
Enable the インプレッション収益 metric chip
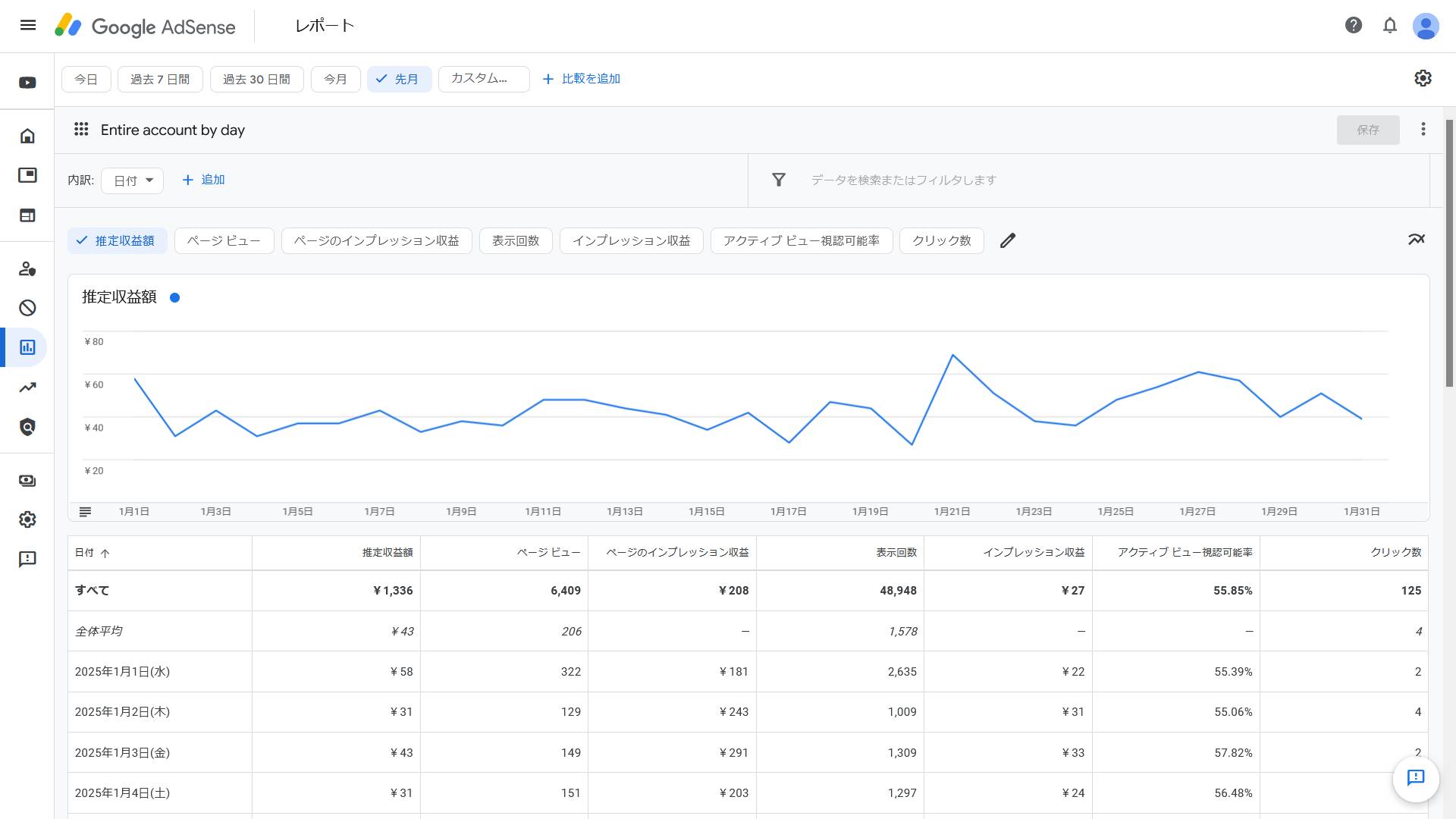[x=632, y=240]
